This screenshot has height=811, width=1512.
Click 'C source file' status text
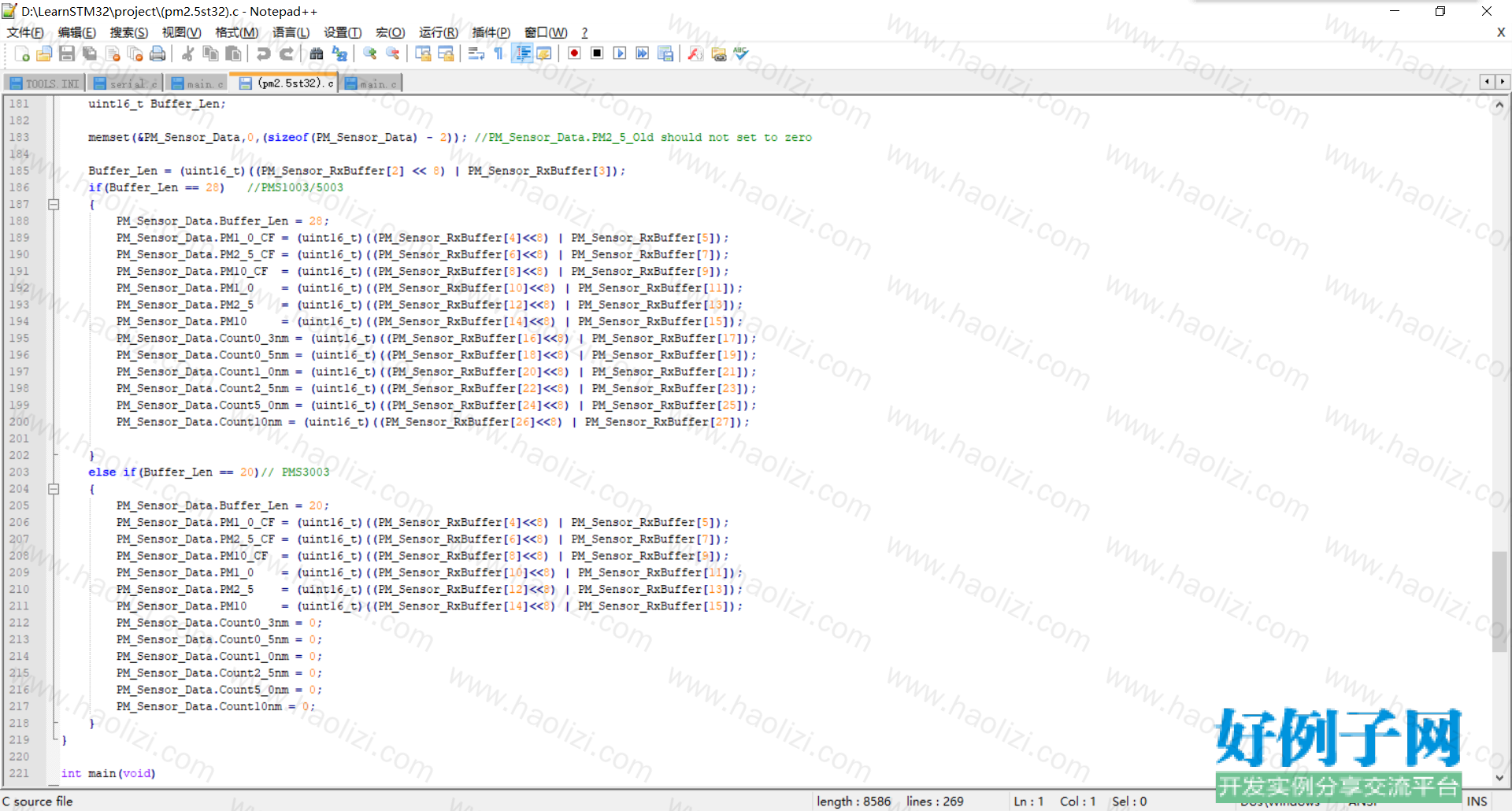click(x=37, y=801)
